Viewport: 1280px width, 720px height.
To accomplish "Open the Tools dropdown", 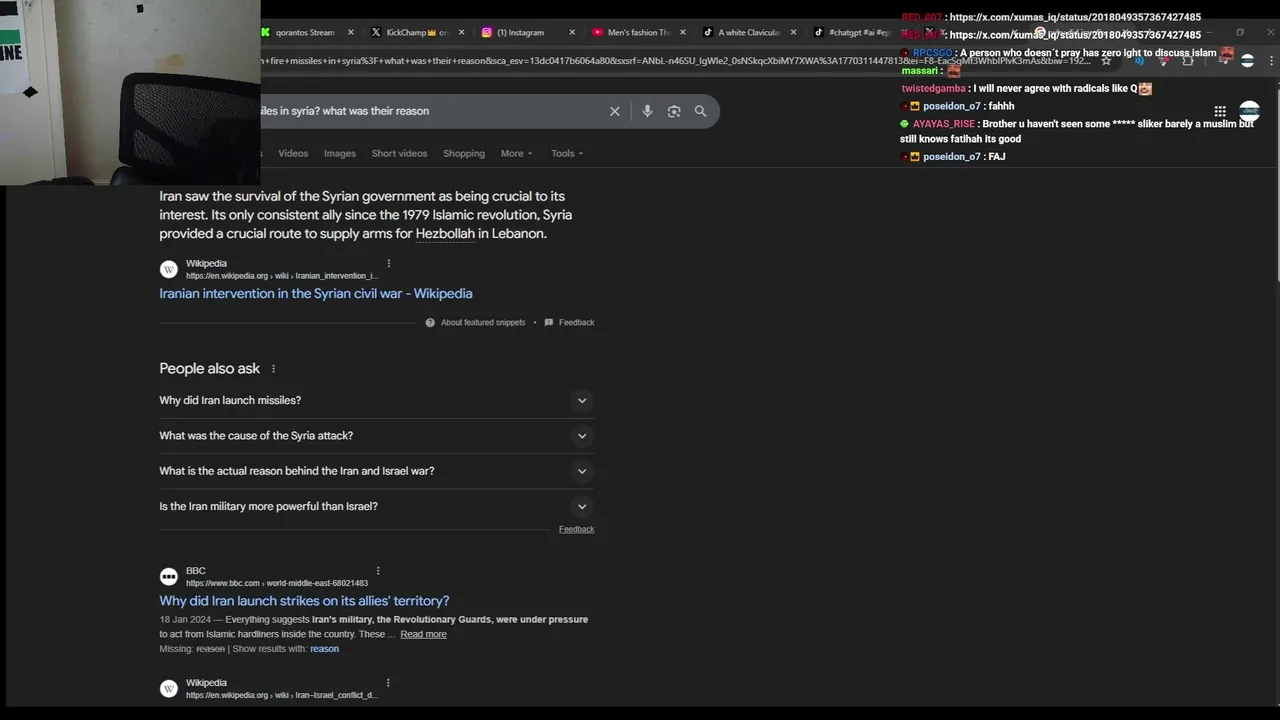I will 567,153.
